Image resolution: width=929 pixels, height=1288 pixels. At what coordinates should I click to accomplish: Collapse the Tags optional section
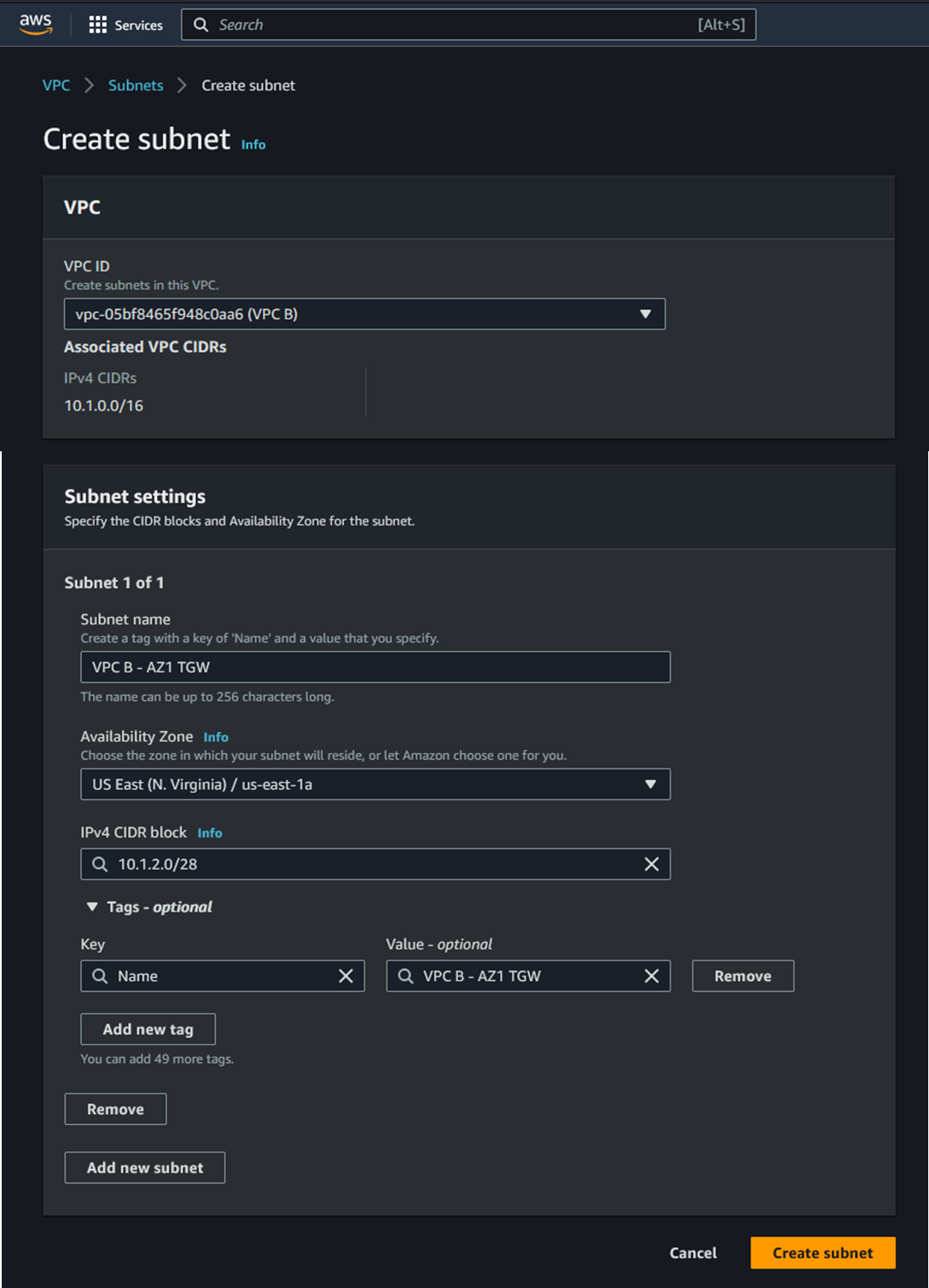(92, 907)
